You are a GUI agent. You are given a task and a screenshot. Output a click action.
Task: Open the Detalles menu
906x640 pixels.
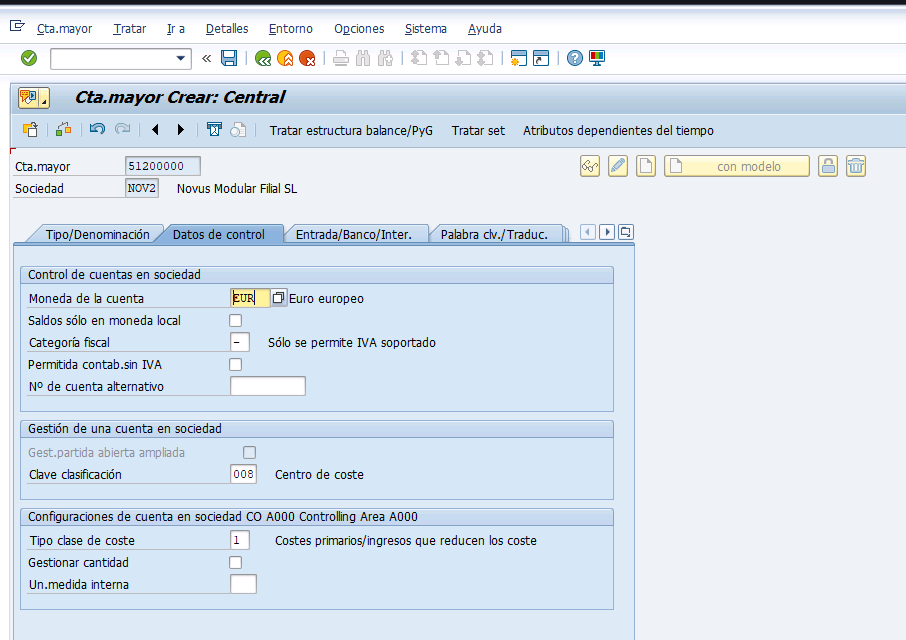pyautogui.click(x=227, y=29)
